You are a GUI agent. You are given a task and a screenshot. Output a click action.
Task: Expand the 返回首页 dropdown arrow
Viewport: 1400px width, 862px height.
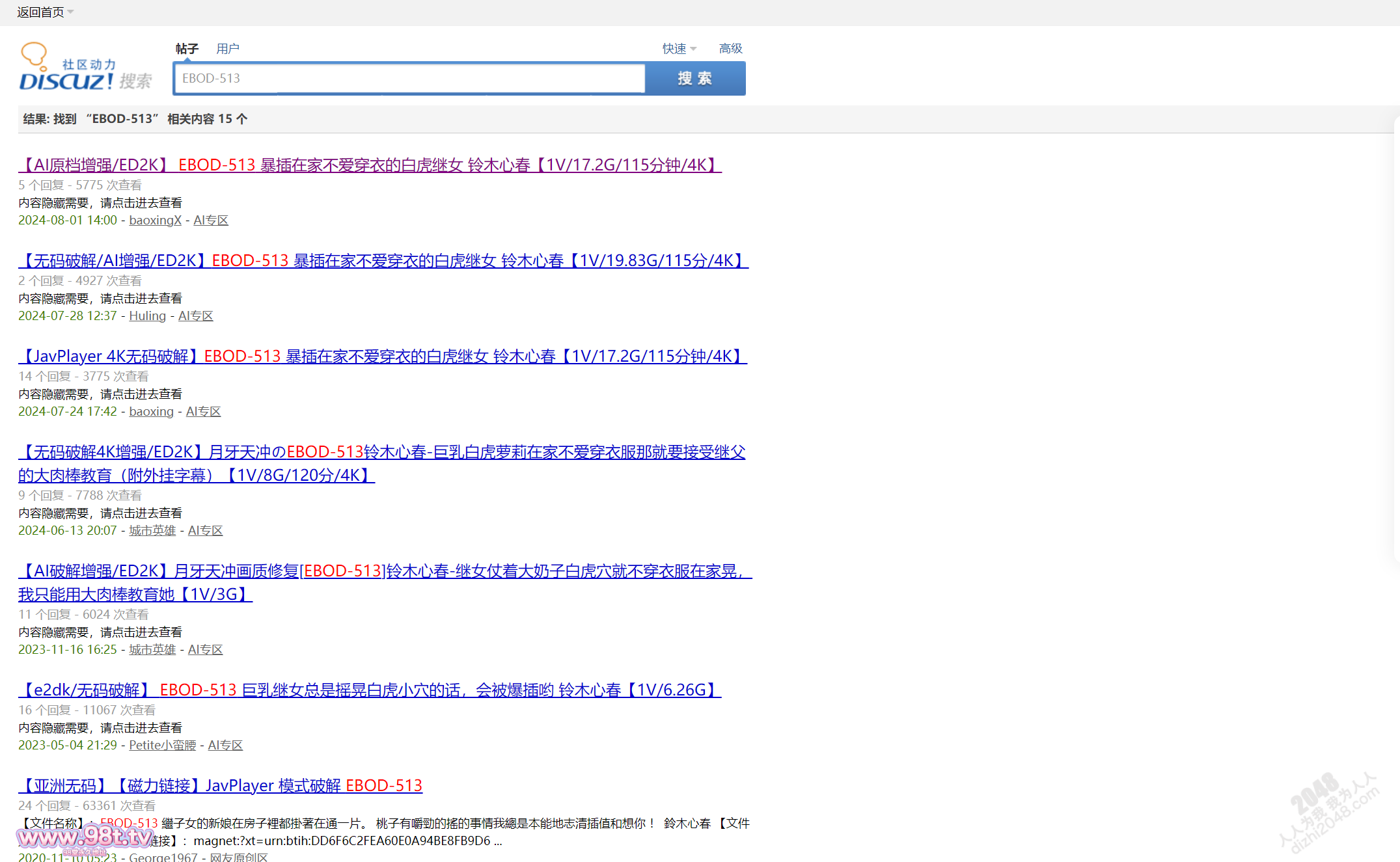[x=70, y=12]
